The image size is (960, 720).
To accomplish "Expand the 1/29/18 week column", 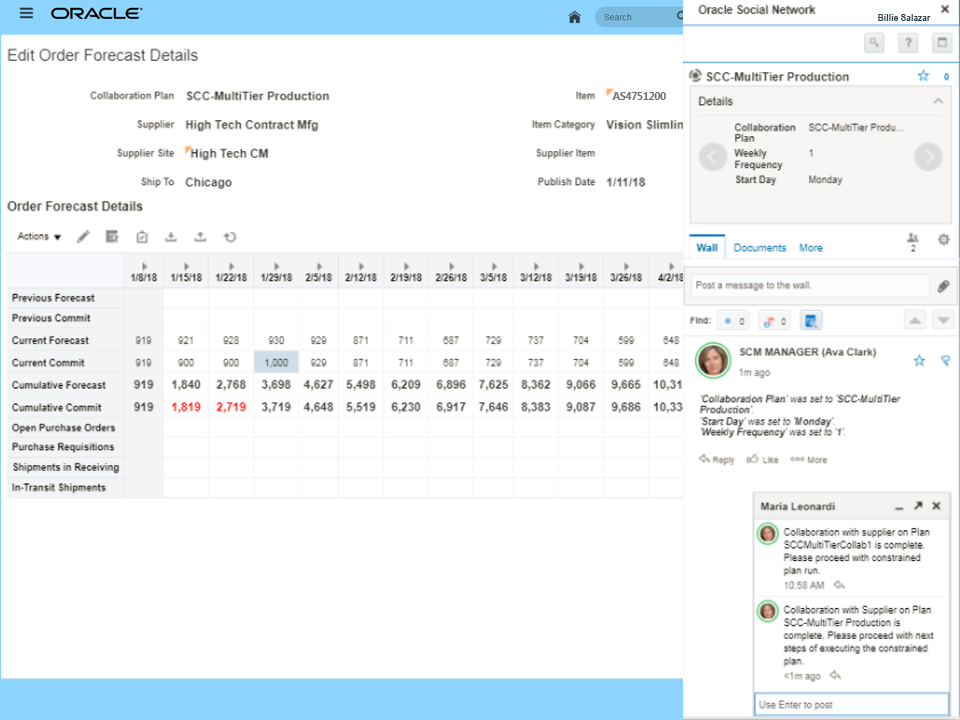I will (x=277, y=266).
